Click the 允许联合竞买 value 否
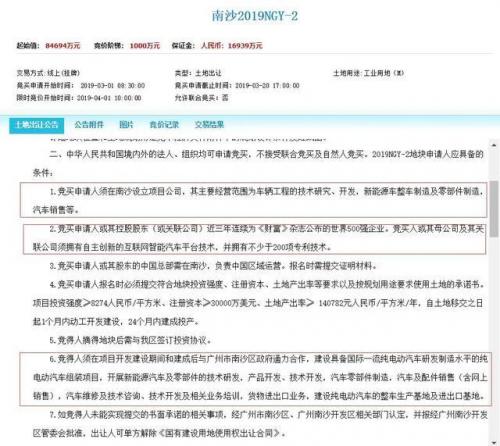Viewport: 500px width, 446px height. 225,98
